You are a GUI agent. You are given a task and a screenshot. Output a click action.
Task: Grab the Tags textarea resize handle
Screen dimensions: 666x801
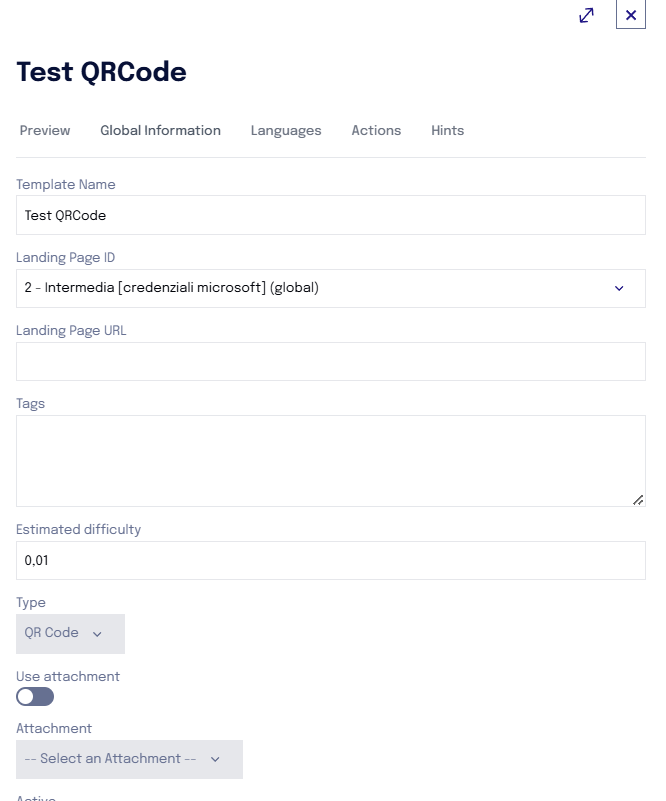638,500
